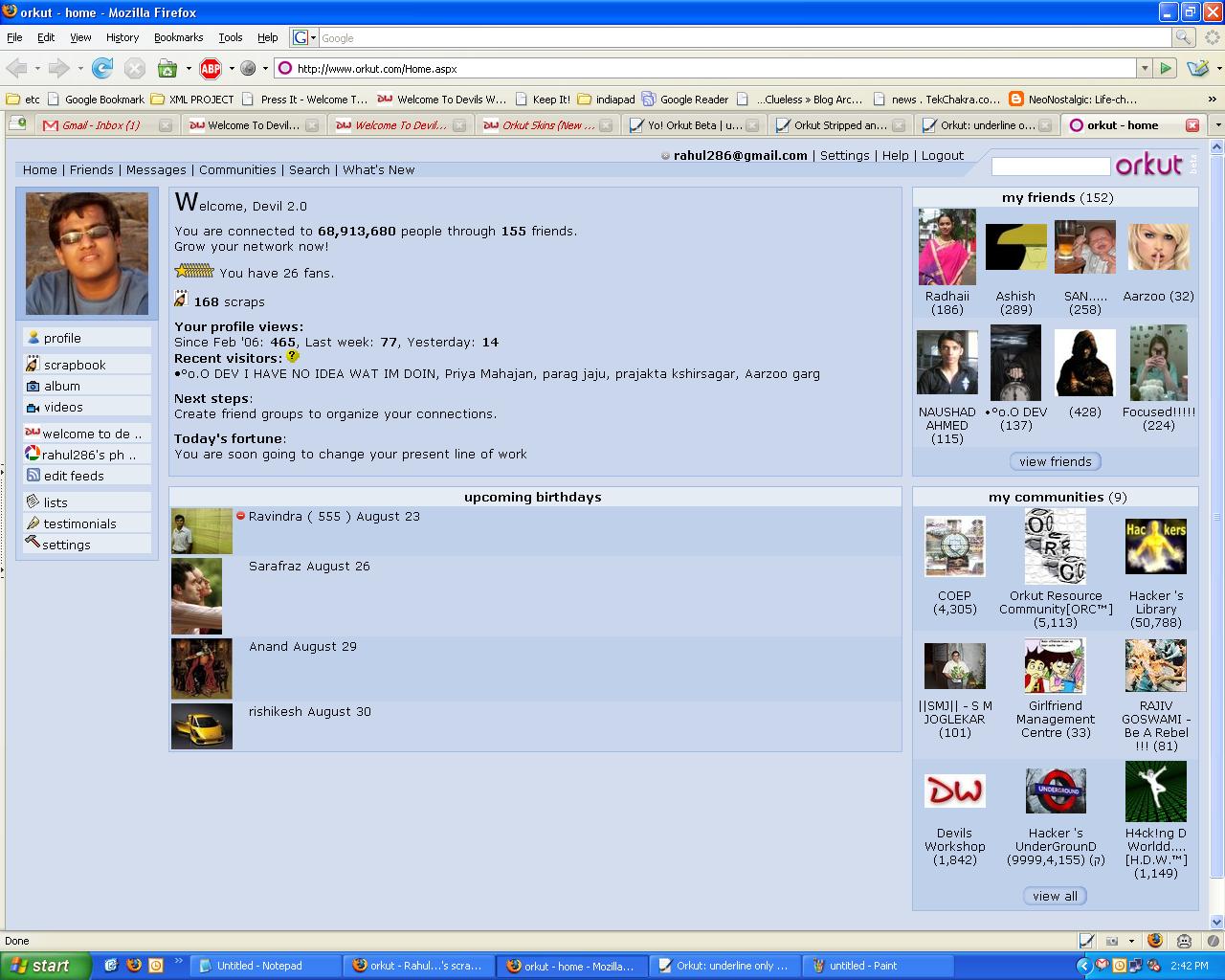Expand hidden system tray icons arrow
The image size is (1225, 980).
pyautogui.click(x=1083, y=966)
